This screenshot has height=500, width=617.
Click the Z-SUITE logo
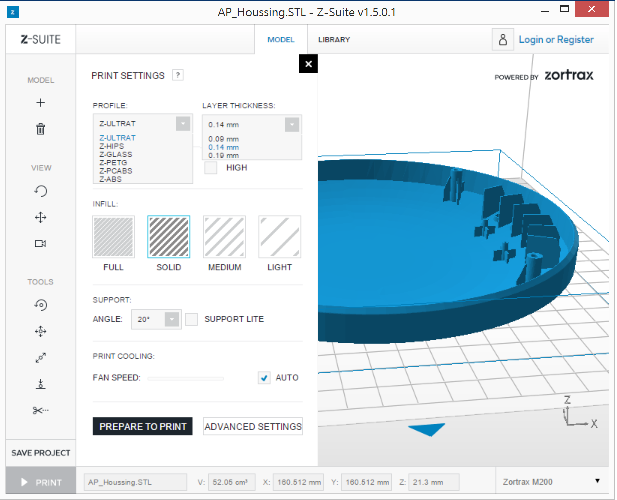pos(41,40)
